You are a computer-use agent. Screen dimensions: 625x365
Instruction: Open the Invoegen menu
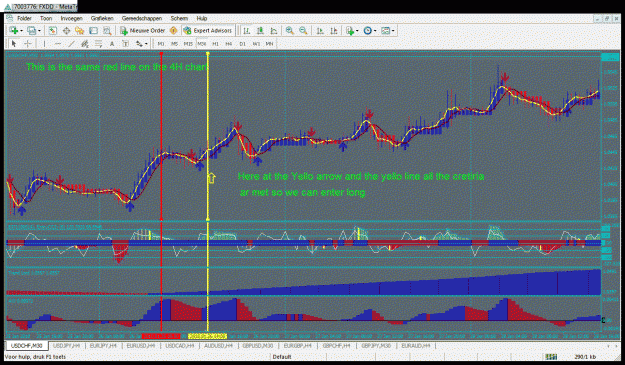point(71,18)
